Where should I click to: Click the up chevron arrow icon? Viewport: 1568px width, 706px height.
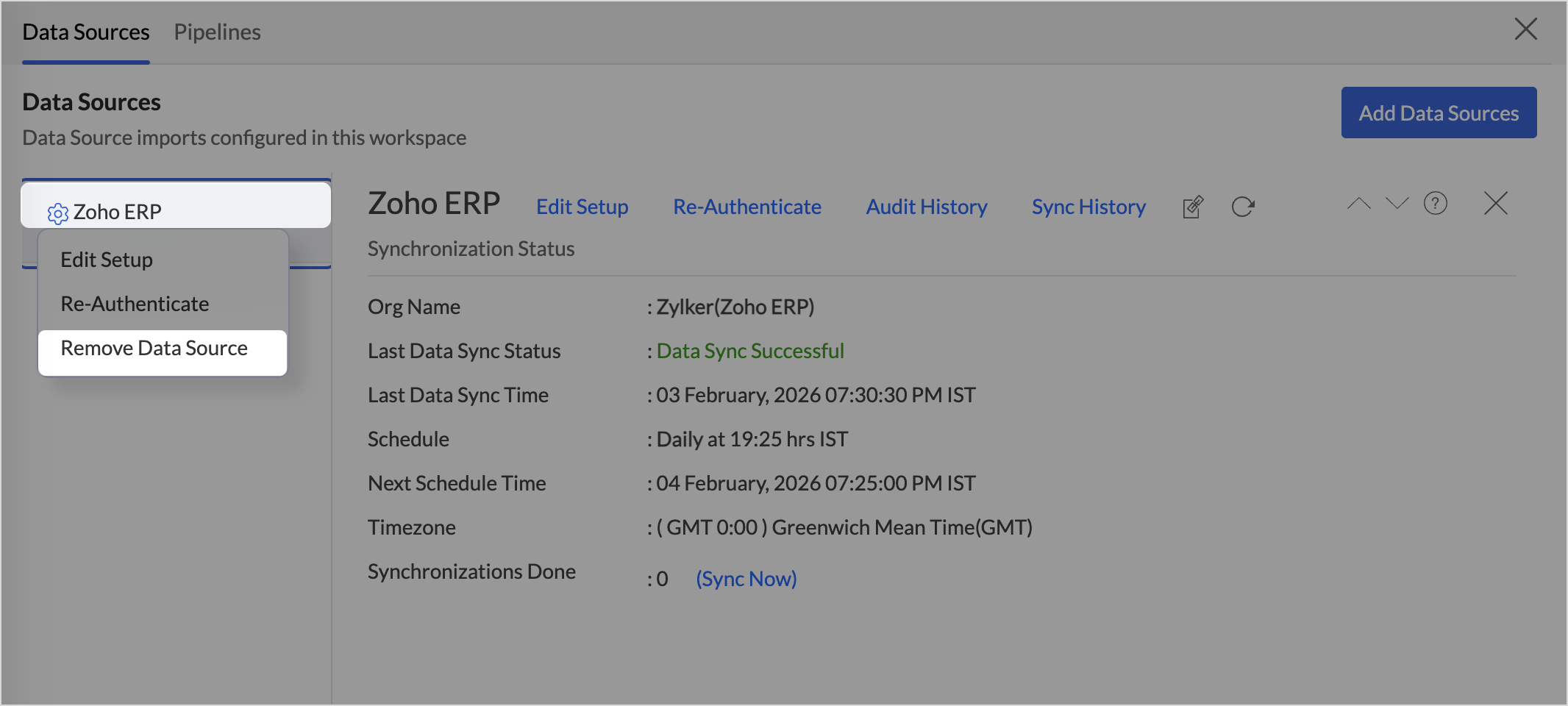click(1358, 204)
